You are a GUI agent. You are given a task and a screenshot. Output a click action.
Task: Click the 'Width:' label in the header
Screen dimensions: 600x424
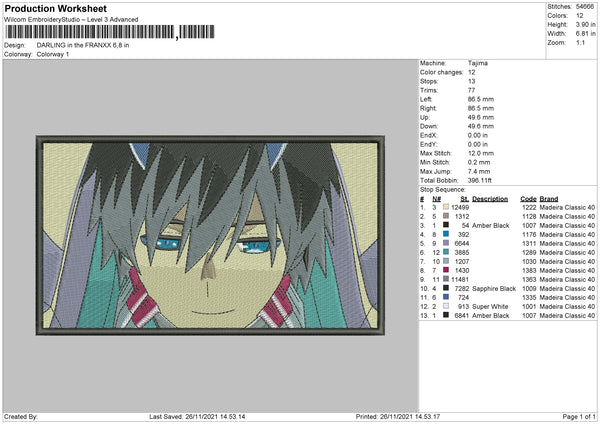coord(557,34)
